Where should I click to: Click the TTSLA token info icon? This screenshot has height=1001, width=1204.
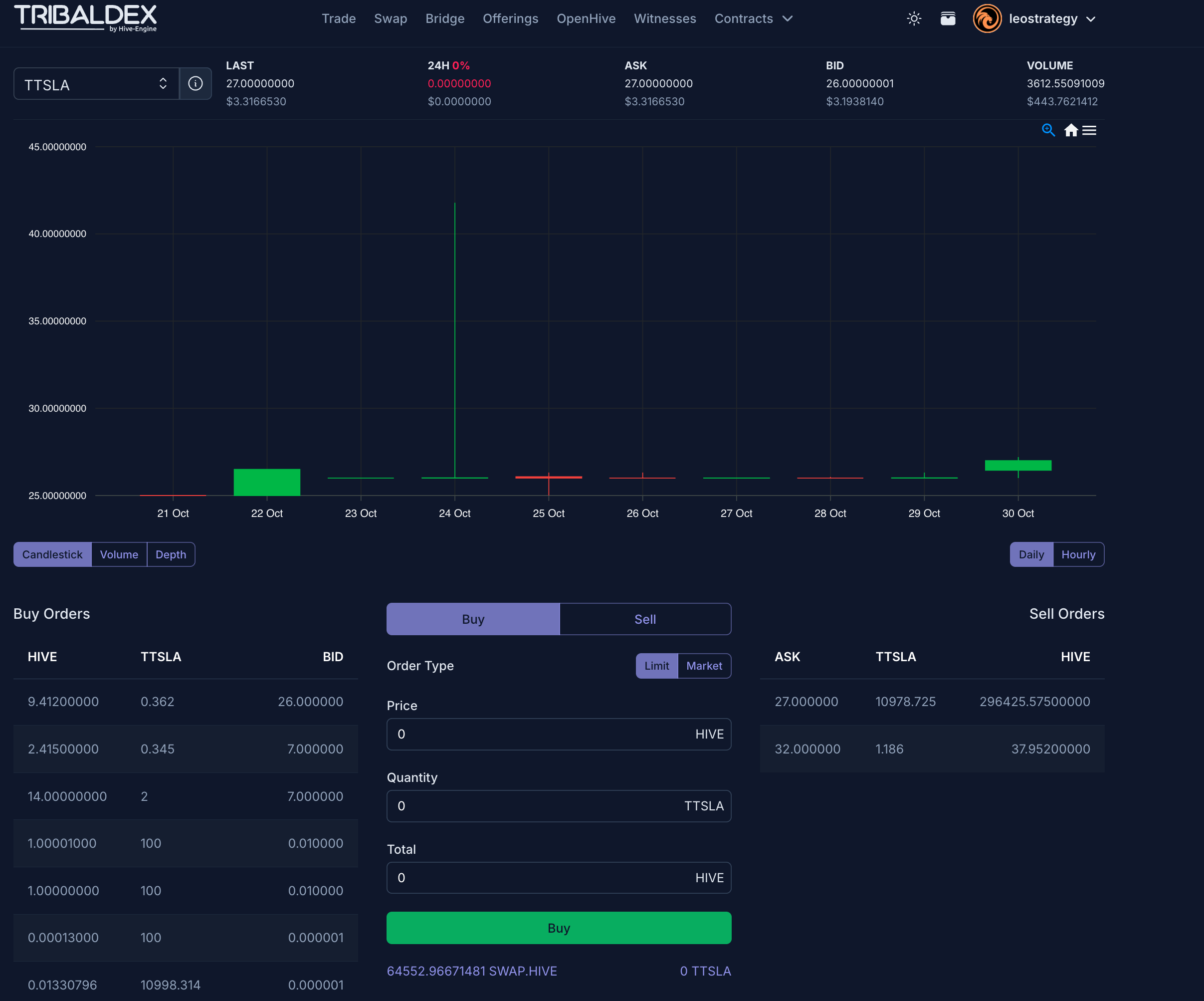click(196, 84)
